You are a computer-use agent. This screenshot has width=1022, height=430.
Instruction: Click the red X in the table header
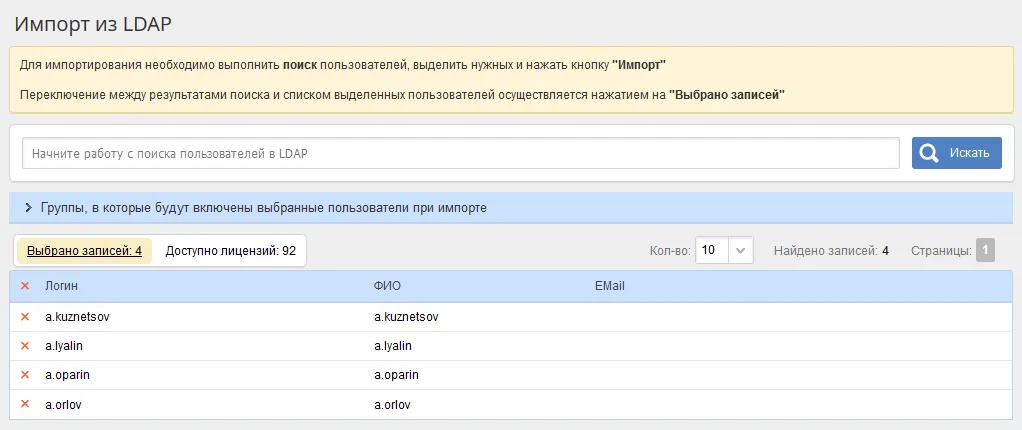tap(25, 286)
